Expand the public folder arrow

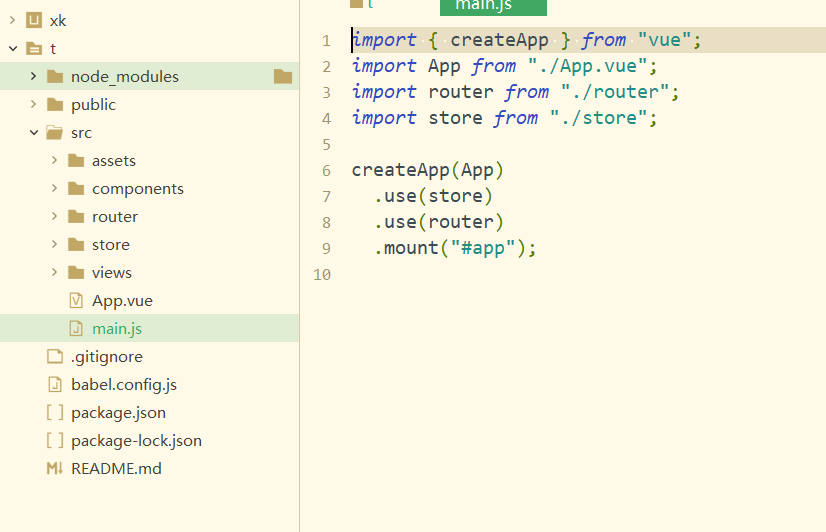click(x=33, y=104)
